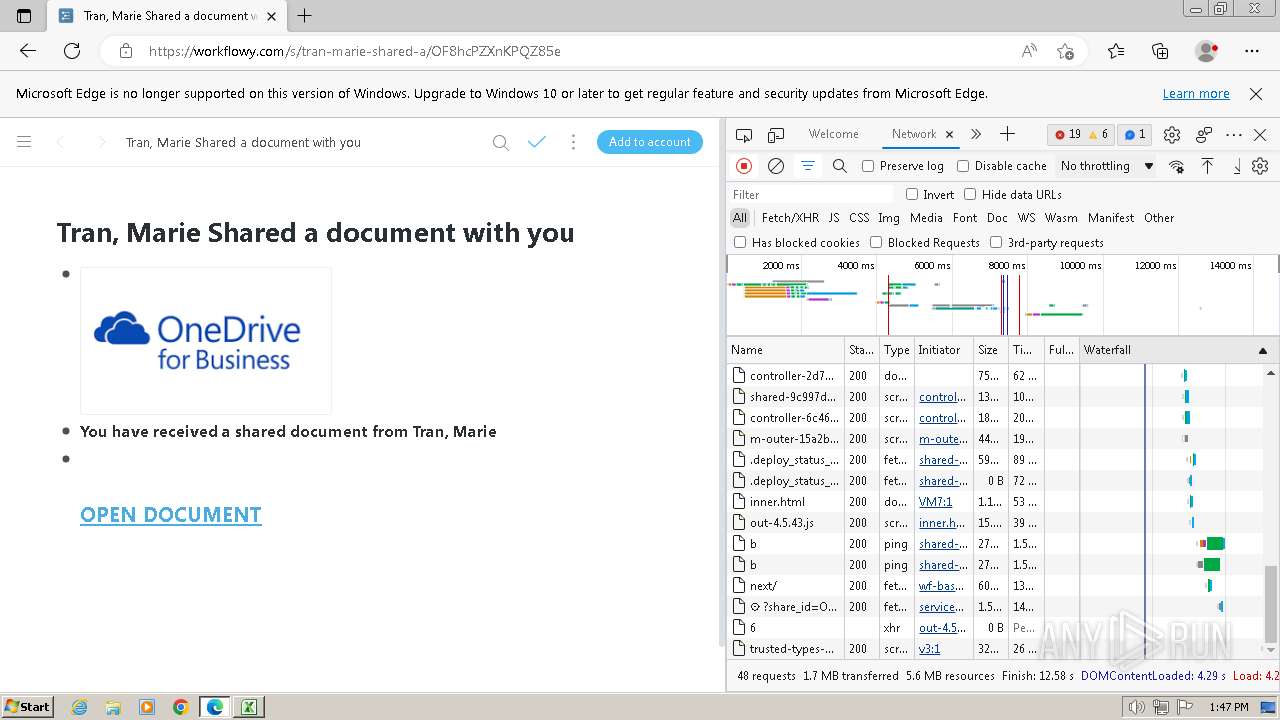Open WorkFlowy page options dots
The width and height of the screenshot is (1280, 720).
pyautogui.click(x=573, y=142)
